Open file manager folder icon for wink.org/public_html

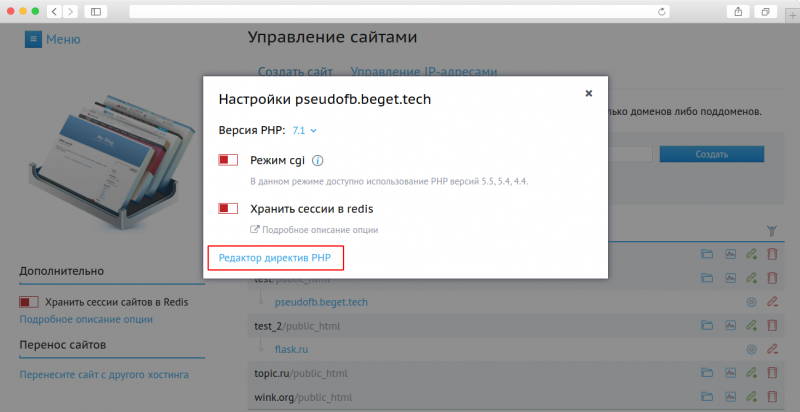pyautogui.click(x=707, y=396)
